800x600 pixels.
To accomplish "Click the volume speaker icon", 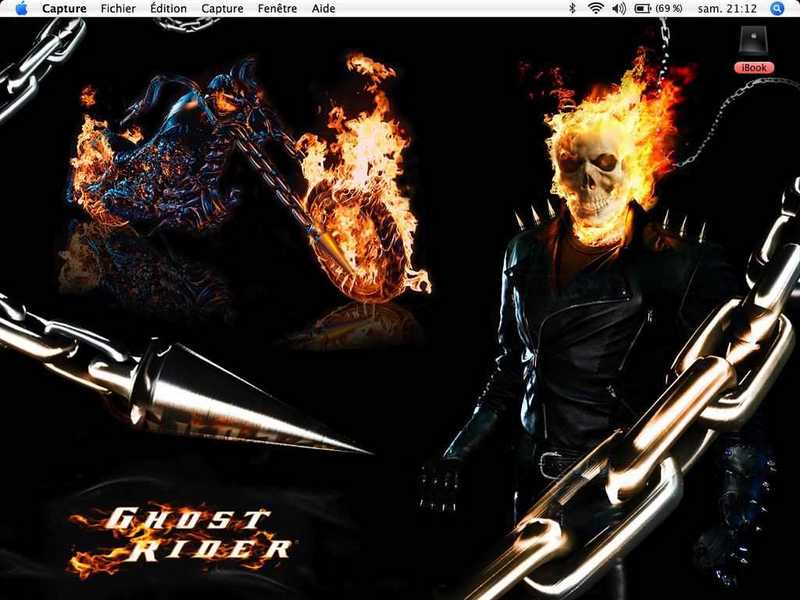I will [618, 8].
